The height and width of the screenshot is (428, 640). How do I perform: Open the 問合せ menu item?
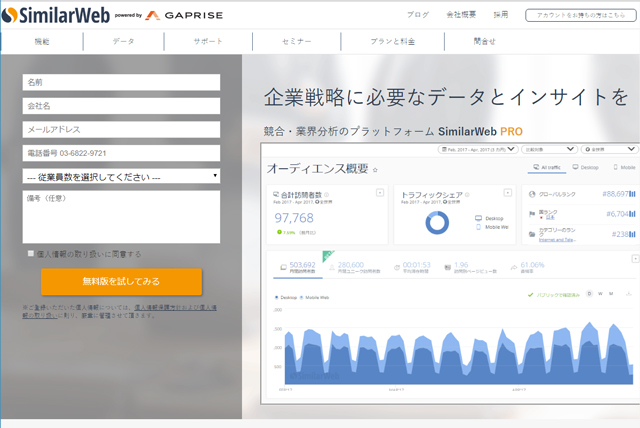tap(484, 41)
